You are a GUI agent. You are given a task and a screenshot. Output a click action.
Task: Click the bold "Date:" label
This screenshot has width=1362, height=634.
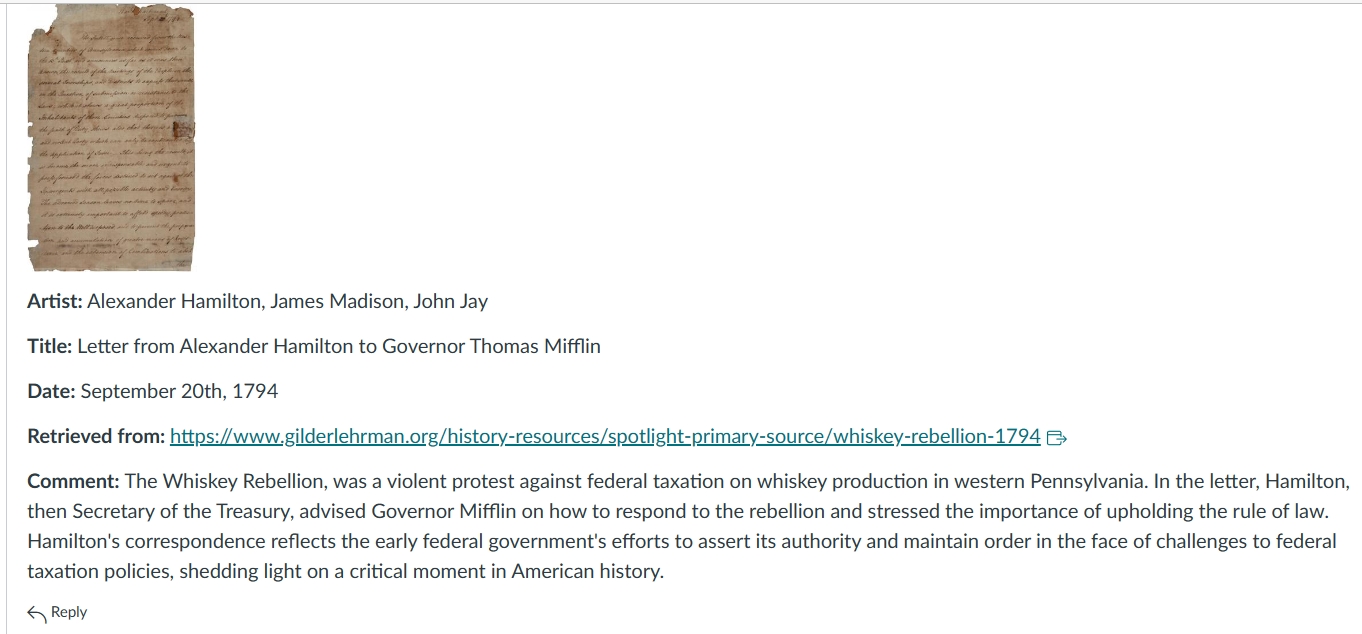point(51,391)
